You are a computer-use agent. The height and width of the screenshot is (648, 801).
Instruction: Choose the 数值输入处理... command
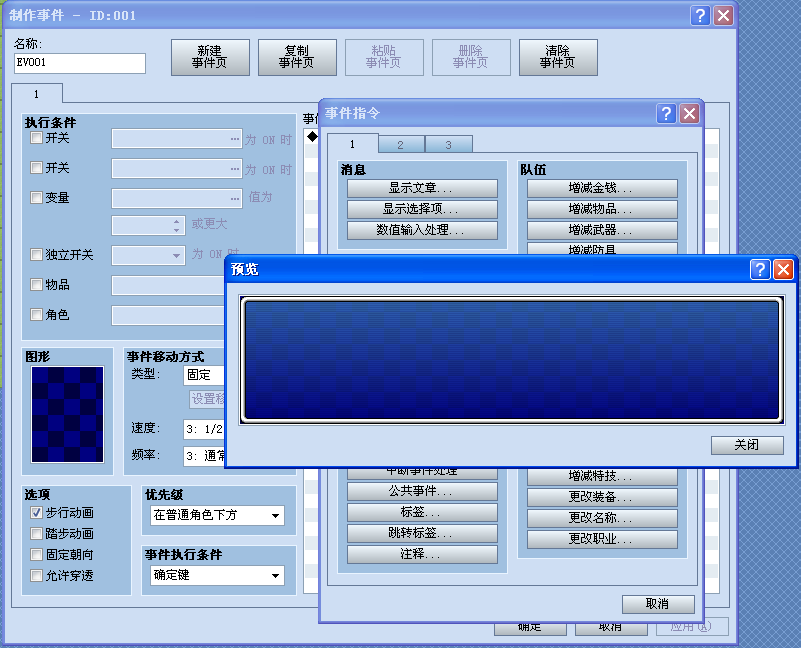point(422,230)
